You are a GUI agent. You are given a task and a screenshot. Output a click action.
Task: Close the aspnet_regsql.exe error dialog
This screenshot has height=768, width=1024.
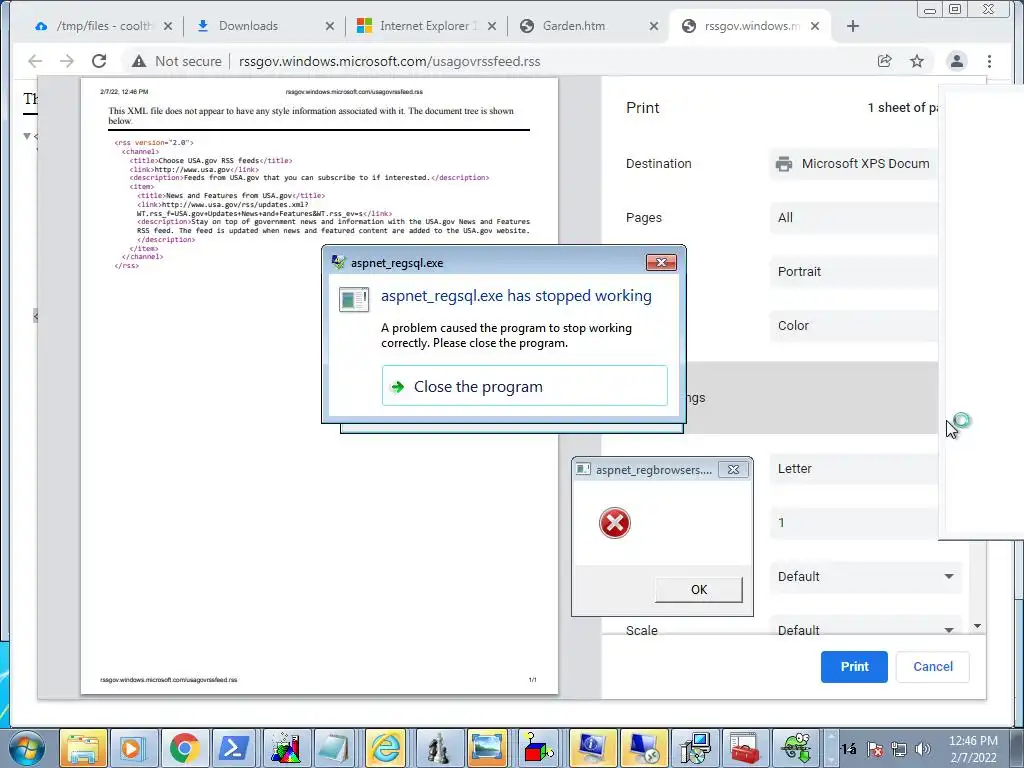[661, 263]
